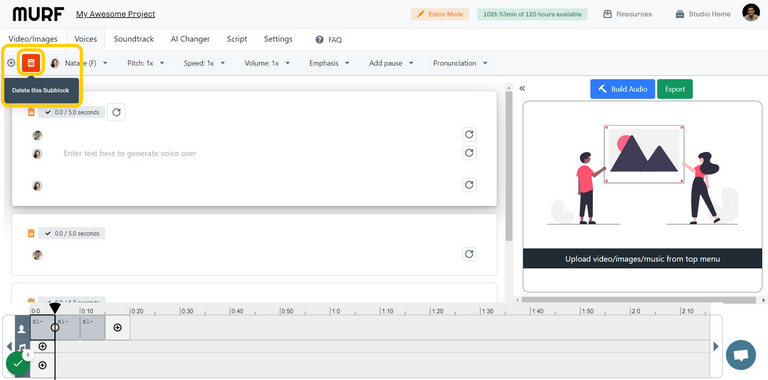Click the female speaker avatar beside 'Enter text here'

37,154
